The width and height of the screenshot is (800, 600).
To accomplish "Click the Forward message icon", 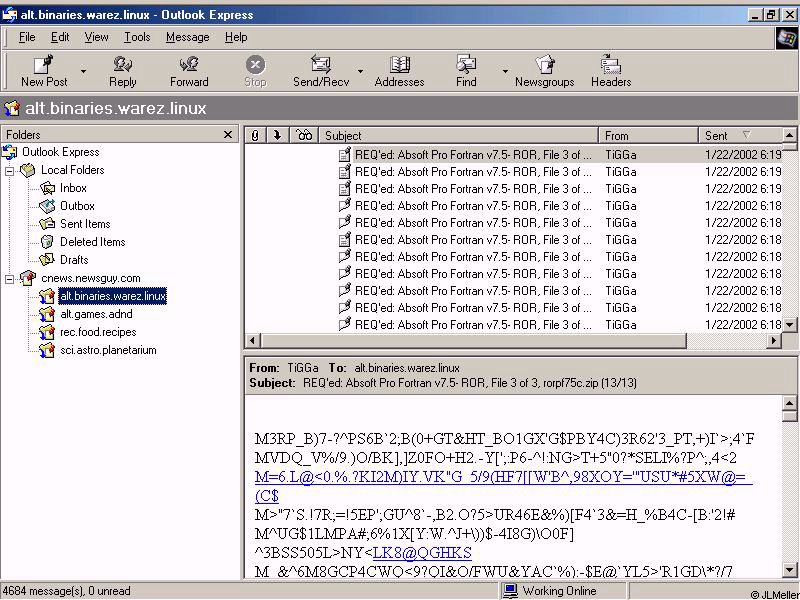I will [189, 66].
